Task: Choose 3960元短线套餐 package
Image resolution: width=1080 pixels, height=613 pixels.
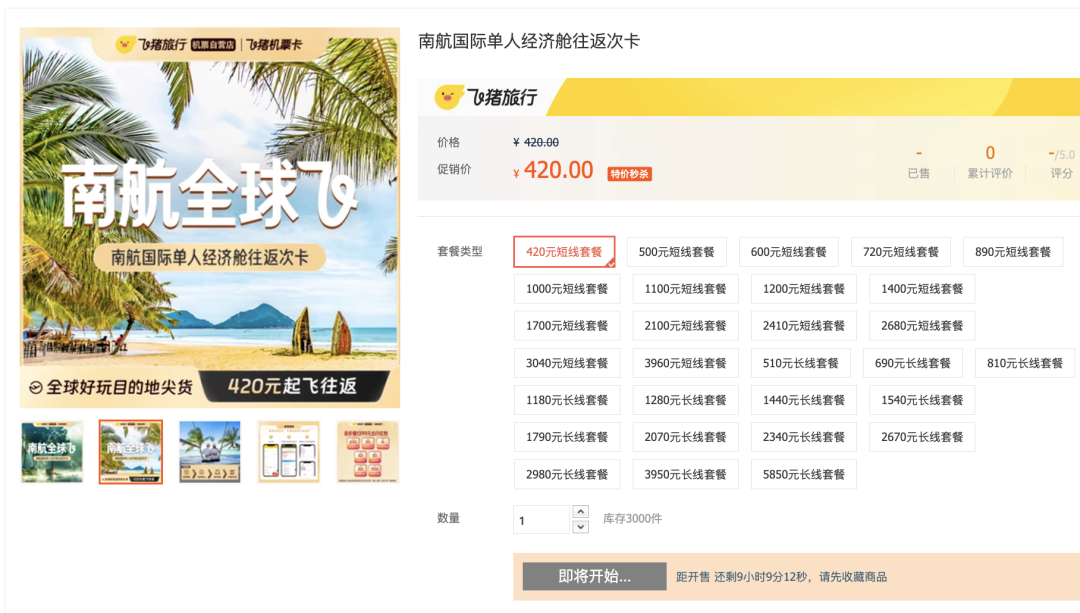Action: point(685,363)
